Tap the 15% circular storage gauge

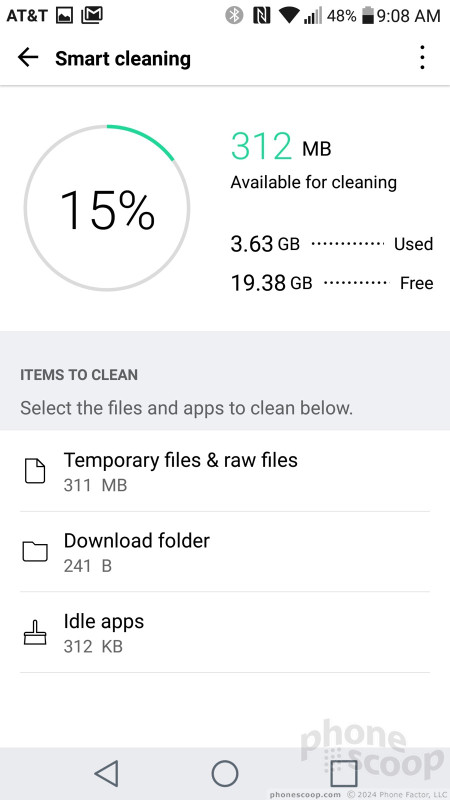(107, 208)
